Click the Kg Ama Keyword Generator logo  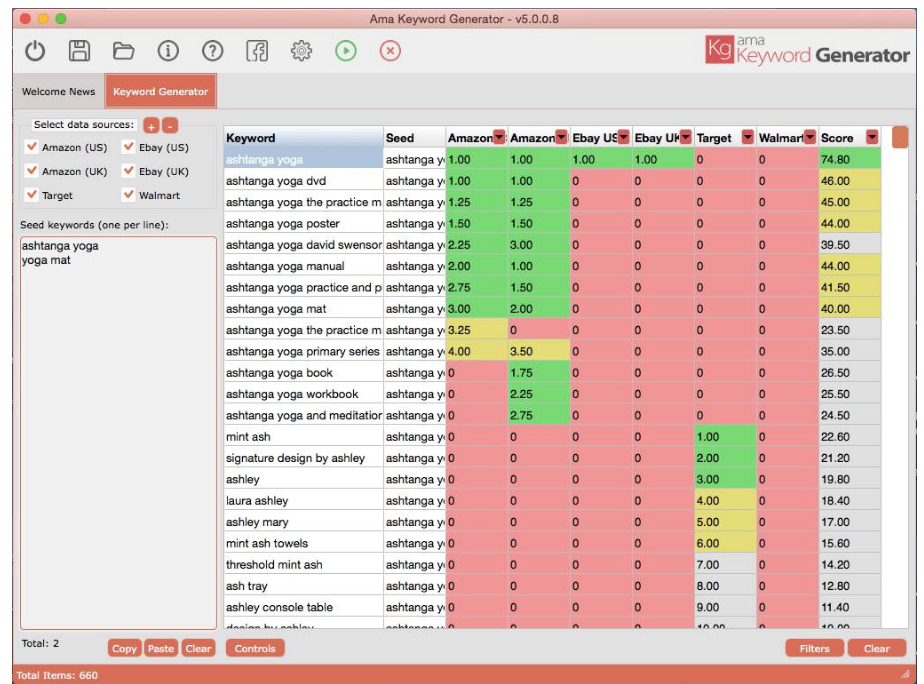coord(807,51)
